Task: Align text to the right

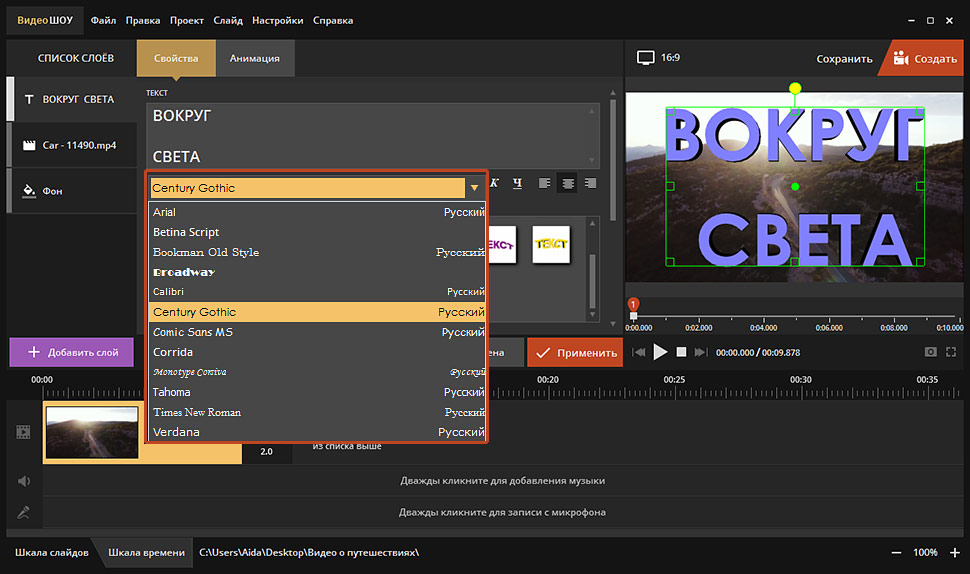Action: (590, 183)
